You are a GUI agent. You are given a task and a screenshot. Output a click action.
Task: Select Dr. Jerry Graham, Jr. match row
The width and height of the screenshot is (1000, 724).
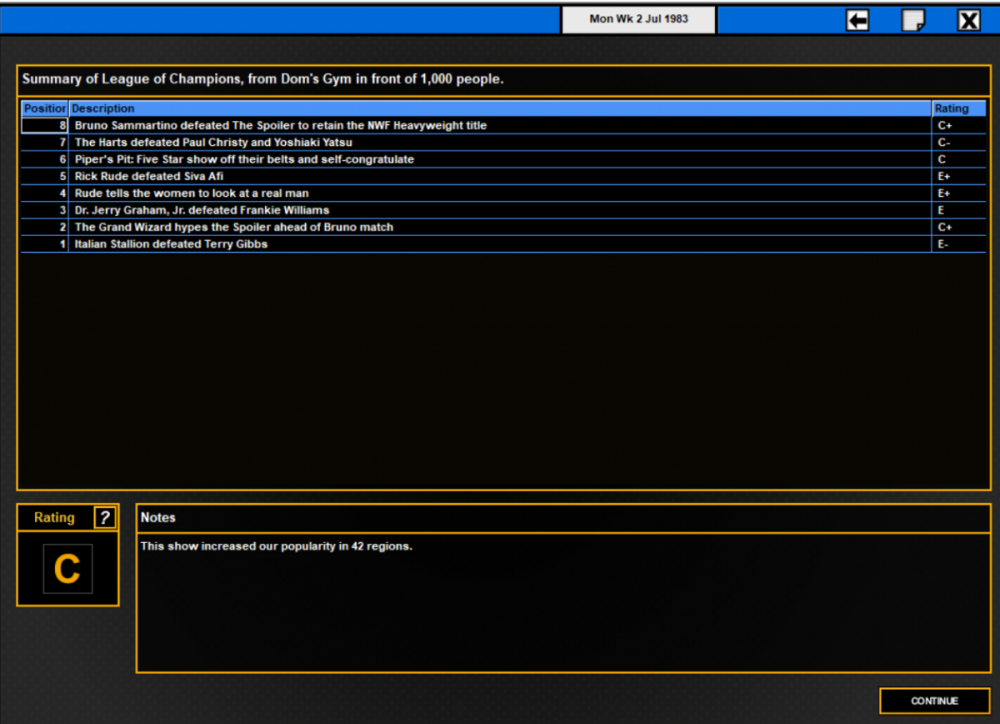click(x=503, y=210)
